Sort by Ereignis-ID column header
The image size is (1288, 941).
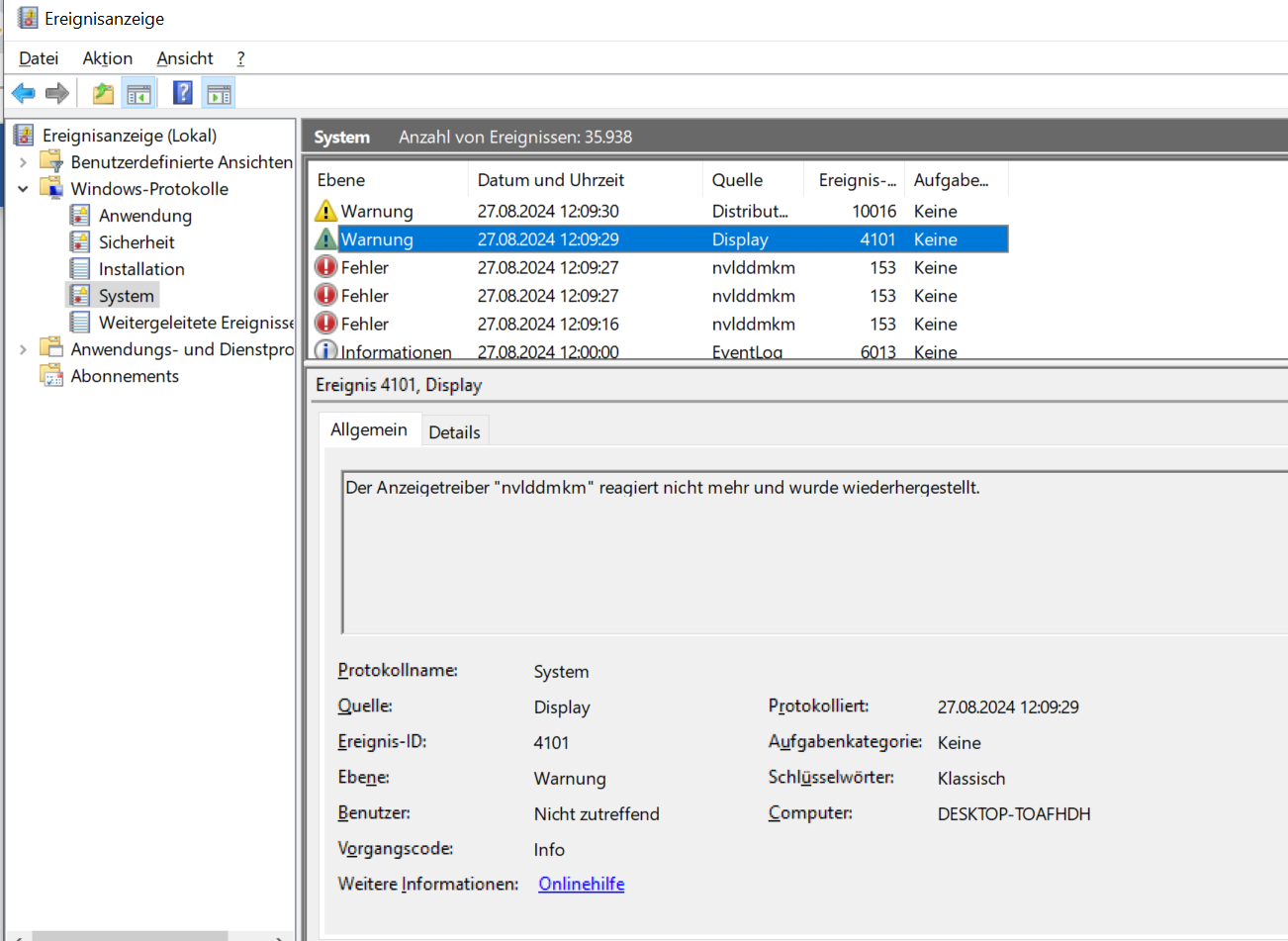tap(855, 180)
